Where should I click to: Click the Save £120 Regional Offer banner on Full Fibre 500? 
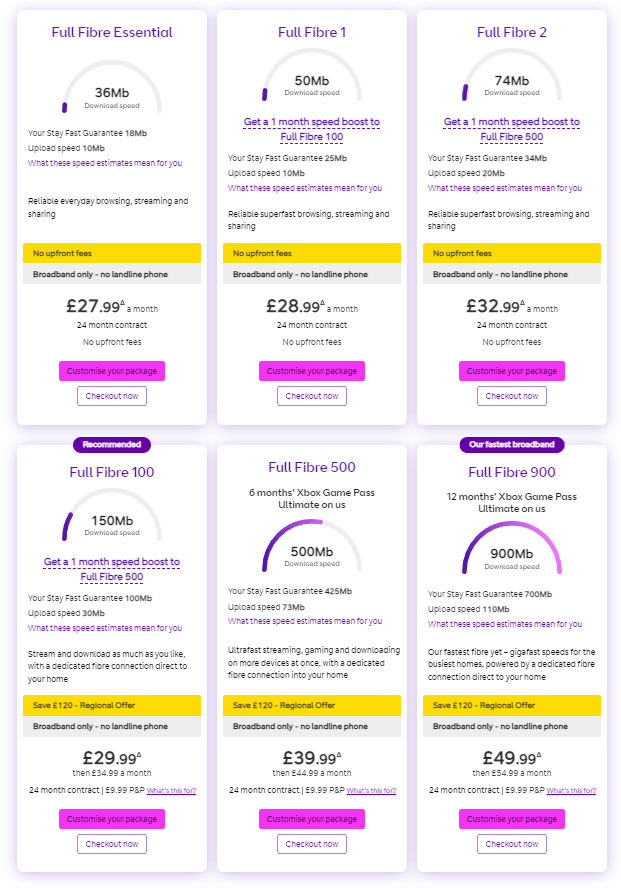[312, 706]
